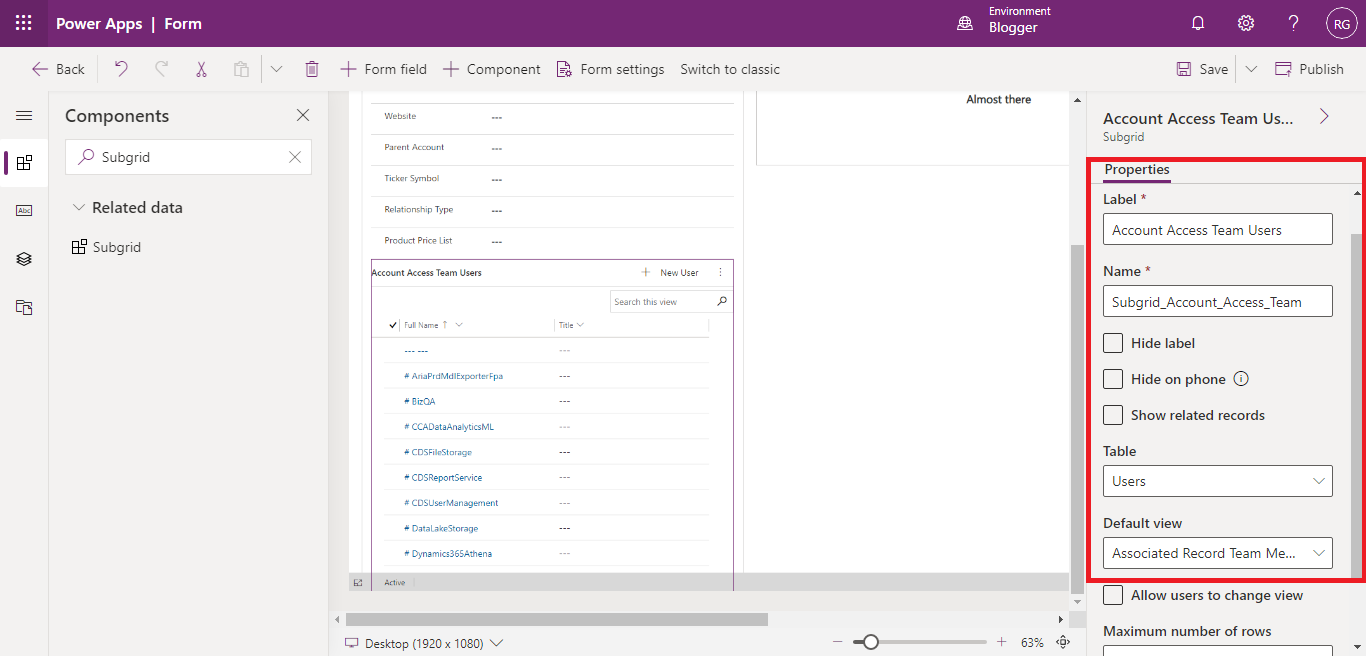The height and width of the screenshot is (656, 1366).
Task: Click the zoom out minus button
Action: [838, 642]
